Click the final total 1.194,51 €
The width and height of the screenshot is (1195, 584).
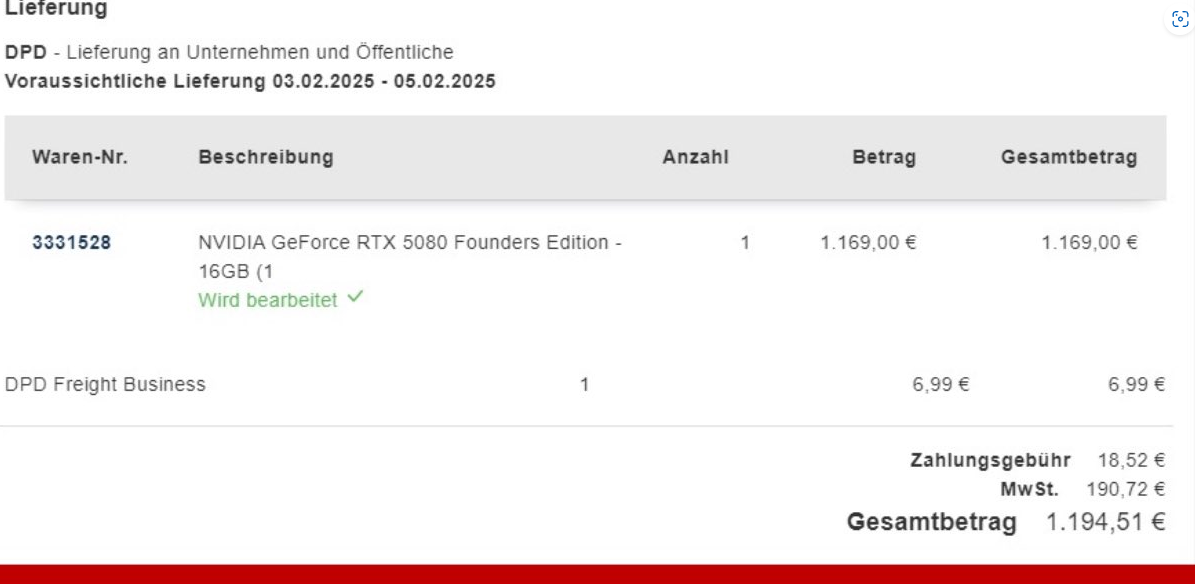(x=1105, y=522)
